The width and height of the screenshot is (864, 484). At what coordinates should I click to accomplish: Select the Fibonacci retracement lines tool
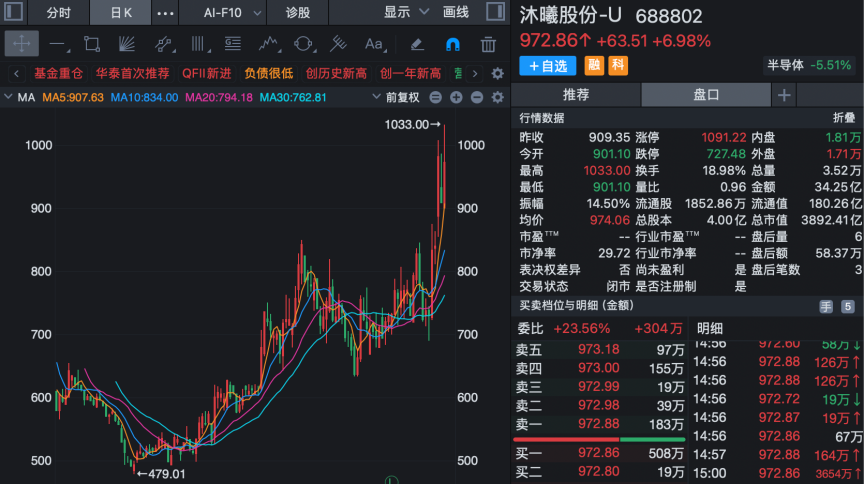click(x=233, y=44)
